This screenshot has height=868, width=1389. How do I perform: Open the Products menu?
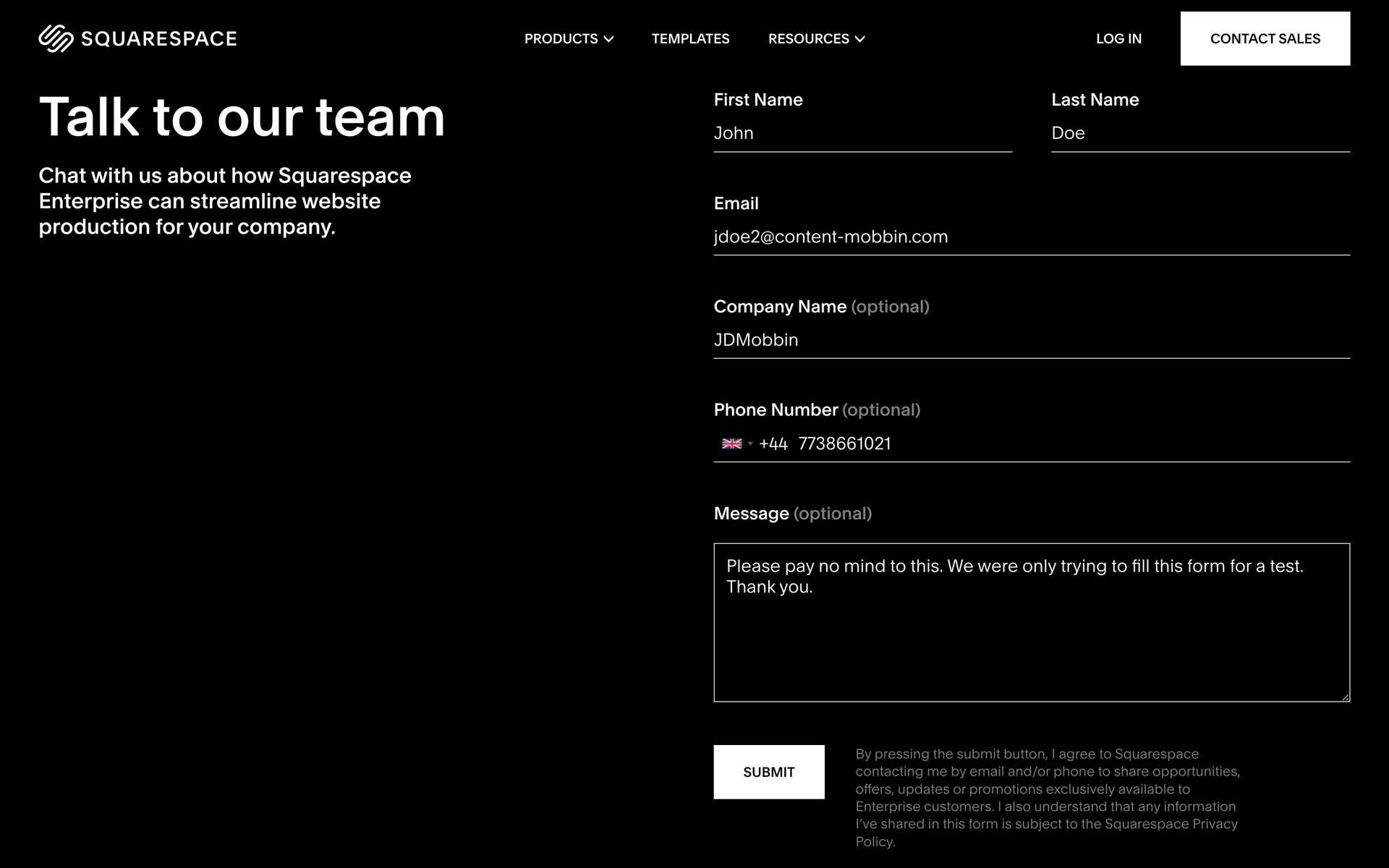point(569,39)
